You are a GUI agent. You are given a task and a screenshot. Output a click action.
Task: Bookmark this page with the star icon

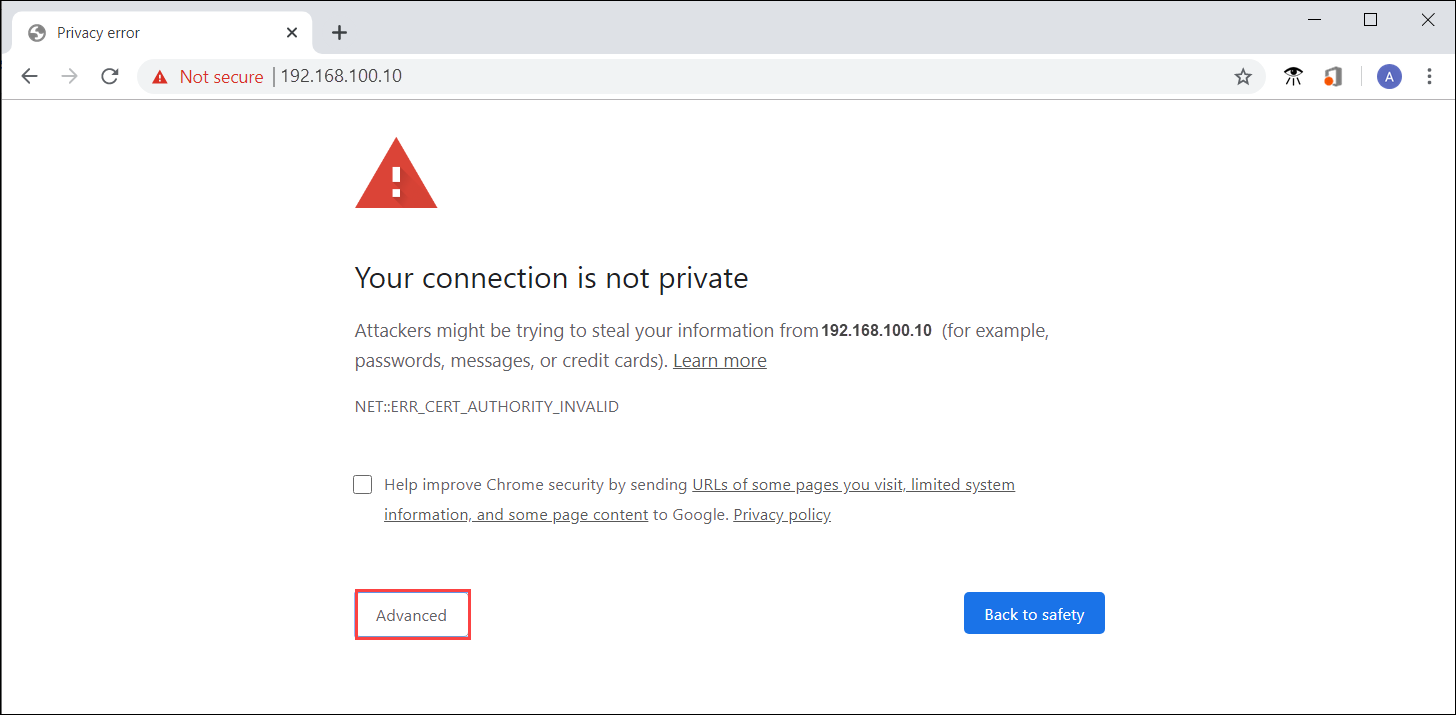(1243, 76)
